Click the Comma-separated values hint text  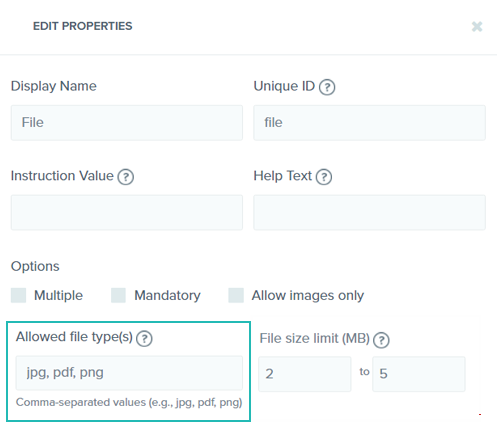coord(129,403)
